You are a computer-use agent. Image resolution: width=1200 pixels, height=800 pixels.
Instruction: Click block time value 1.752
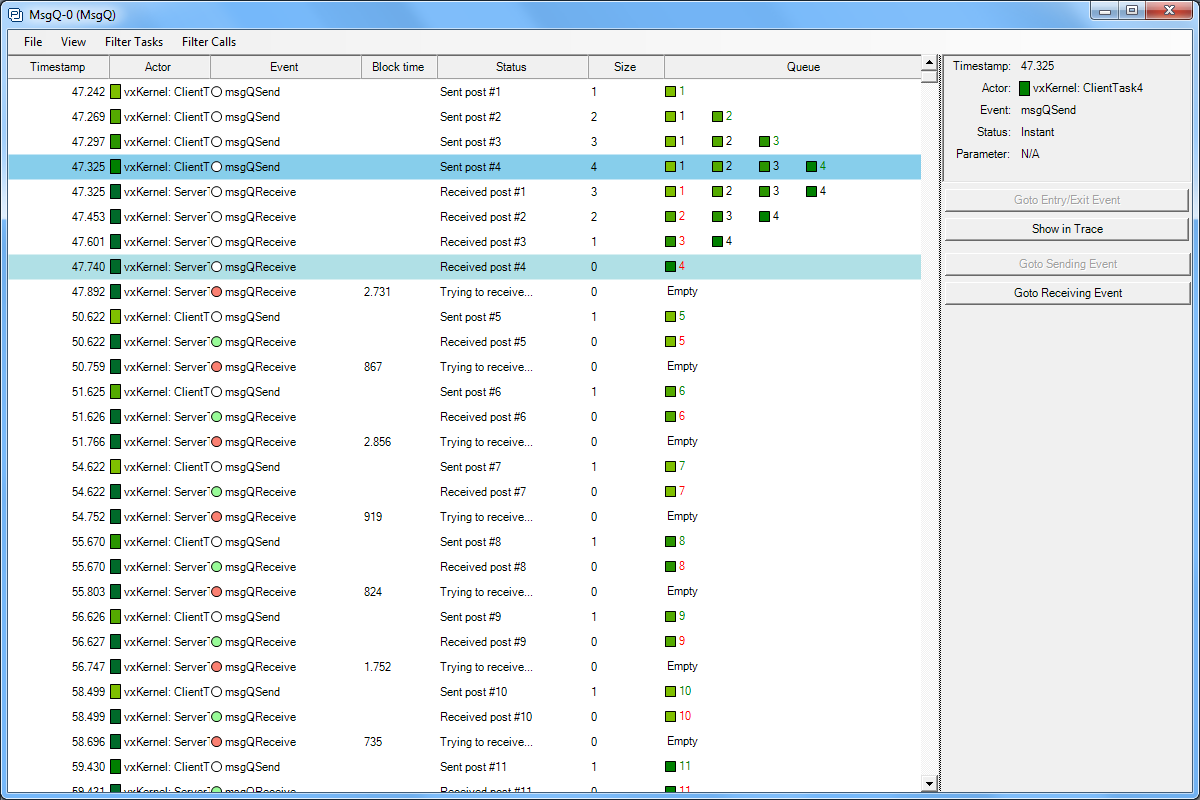(x=377, y=667)
